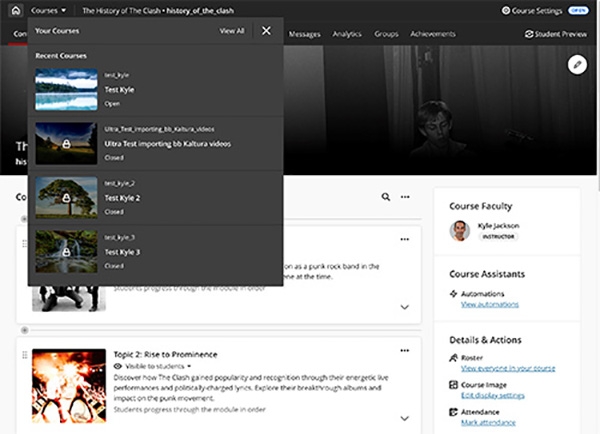Open the Topic 2 concert thumbnail
The image size is (600, 434).
tap(69, 386)
